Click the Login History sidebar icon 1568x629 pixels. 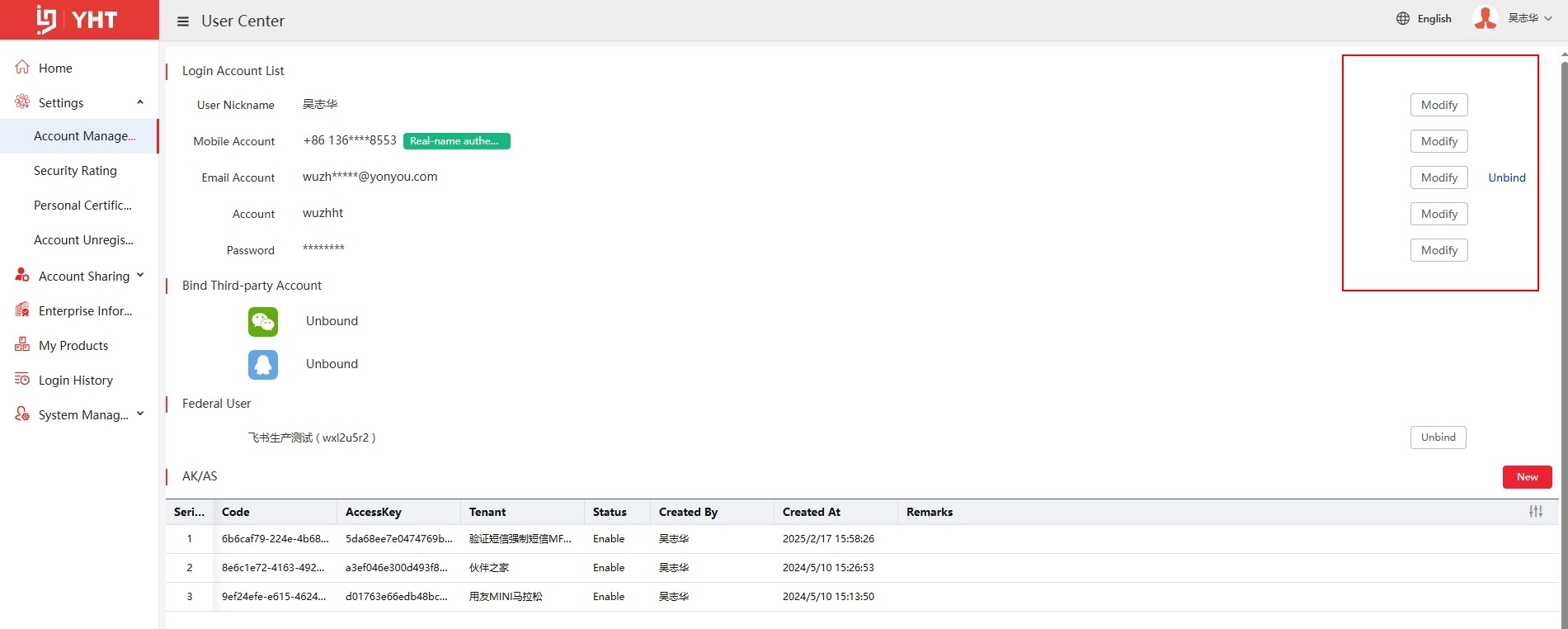(22, 380)
